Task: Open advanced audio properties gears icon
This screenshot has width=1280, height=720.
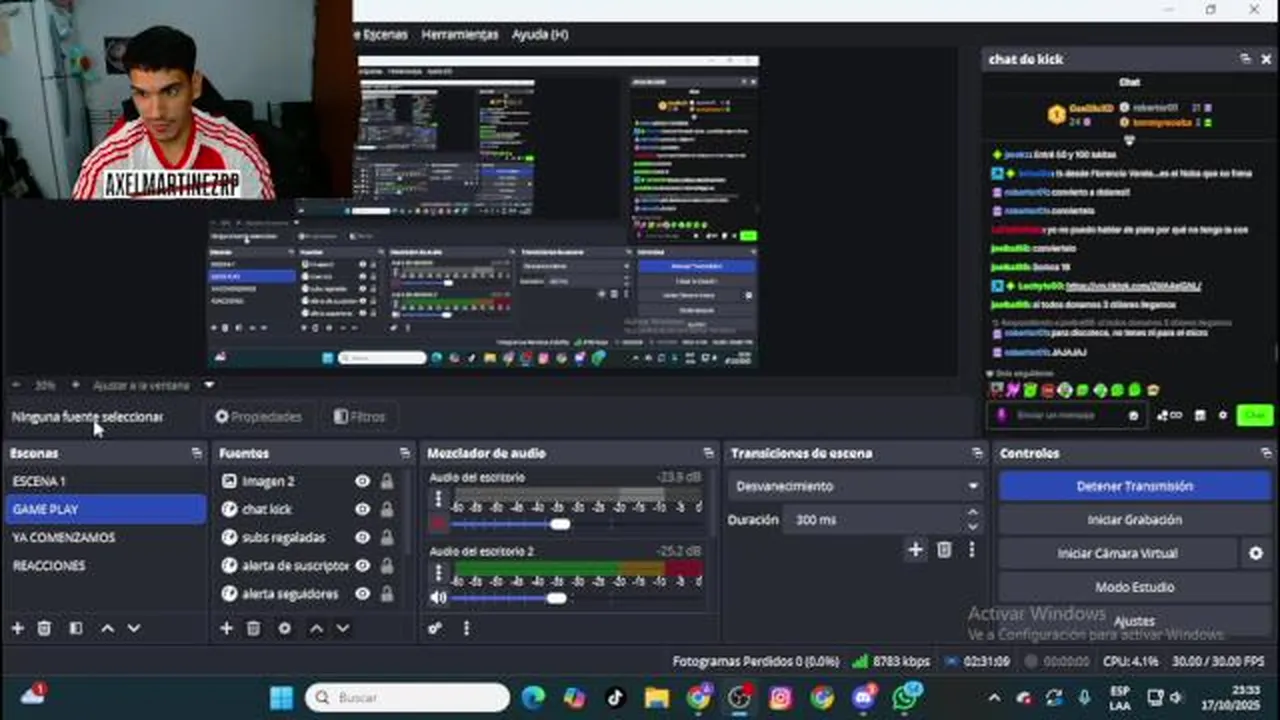Action: 435,628
